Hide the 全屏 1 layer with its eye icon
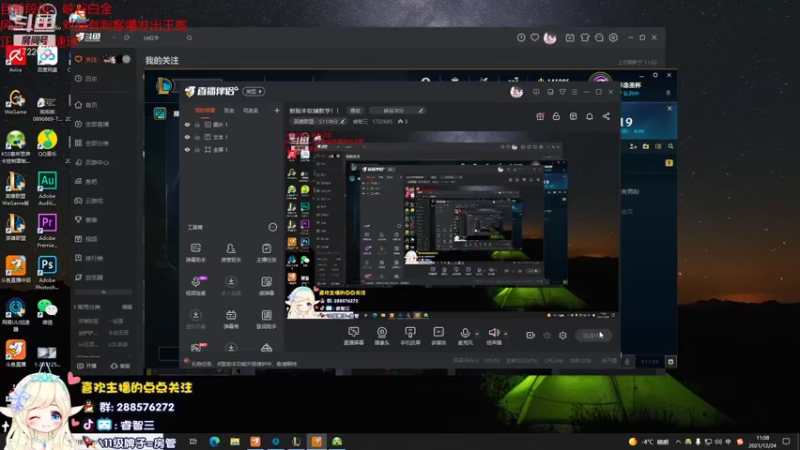800x450 pixels. (x=187, y=149)
